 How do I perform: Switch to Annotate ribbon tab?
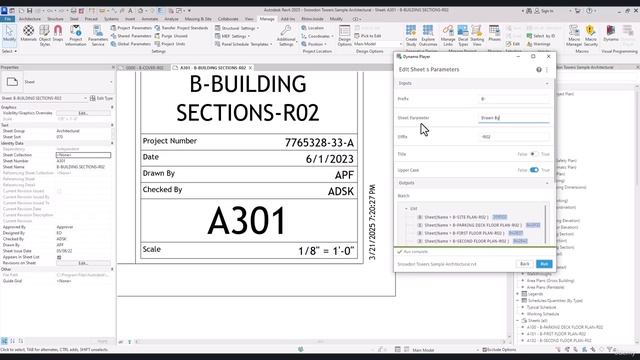(x=149, y=19)
